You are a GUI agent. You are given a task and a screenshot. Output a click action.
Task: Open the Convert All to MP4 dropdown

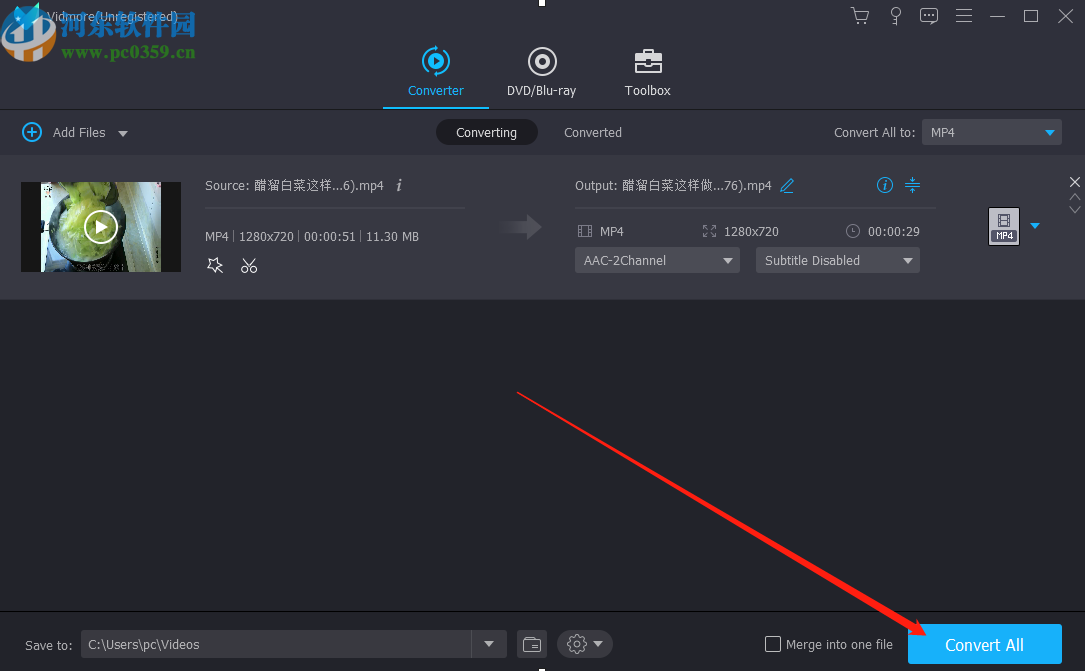(991, 131)
